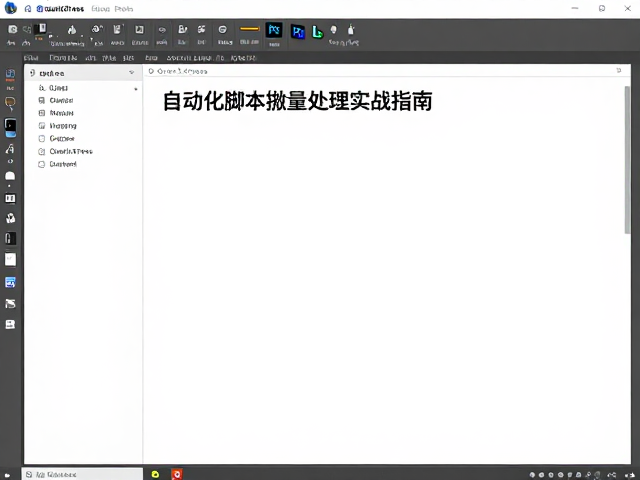Screen dimensions: 640x480
Task: Open the brown speech bubble icon in left dock
Action: [10, 102]
